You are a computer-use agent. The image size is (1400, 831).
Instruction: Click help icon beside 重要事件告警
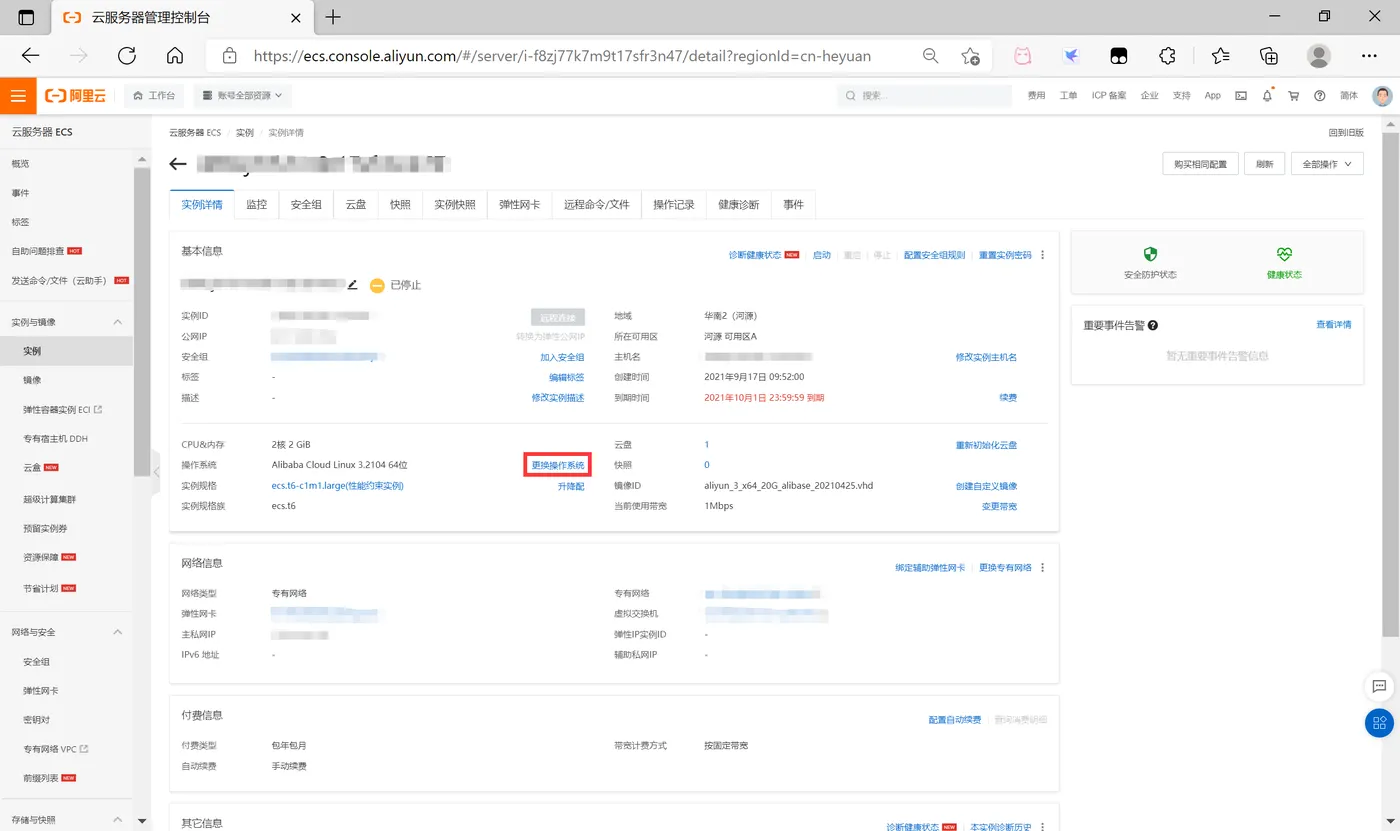pyautogui.click(x=1153, y=325)
